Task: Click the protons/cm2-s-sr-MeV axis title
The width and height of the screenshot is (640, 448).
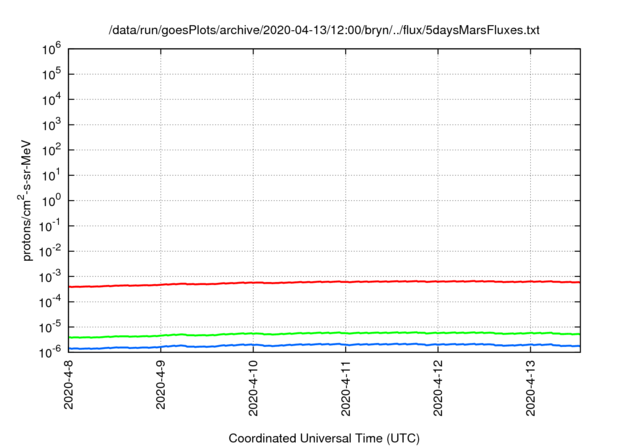Action: [25, 200]
